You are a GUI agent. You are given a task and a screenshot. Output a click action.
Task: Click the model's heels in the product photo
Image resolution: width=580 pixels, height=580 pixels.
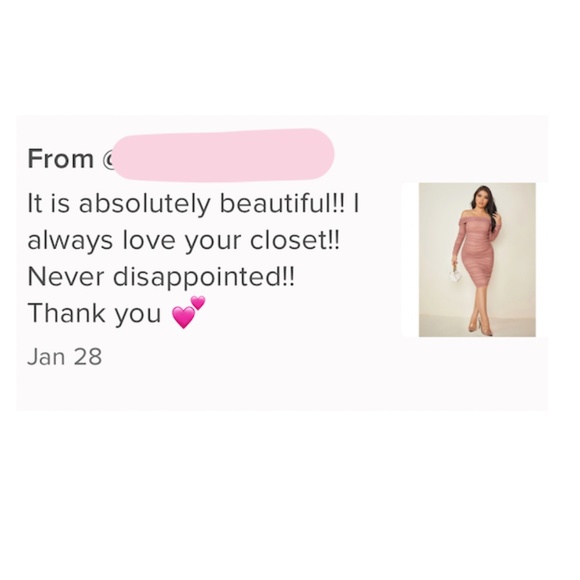pos(480,326)
